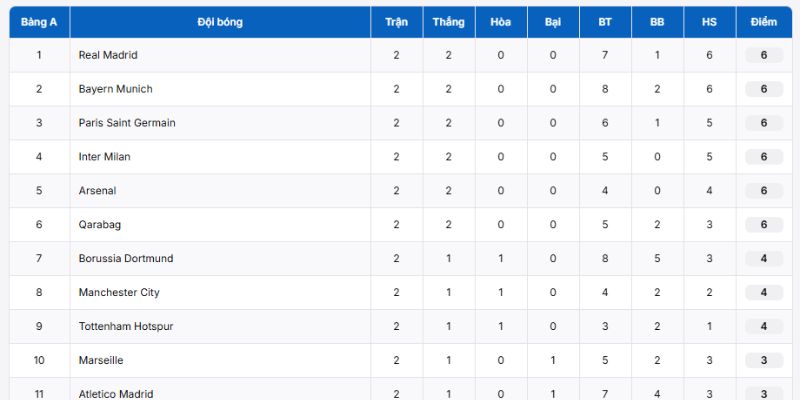Viewport: 800px width, 400px height.
Task: Click the "Bảng A" column header
Action: click(x=39, y=22)
